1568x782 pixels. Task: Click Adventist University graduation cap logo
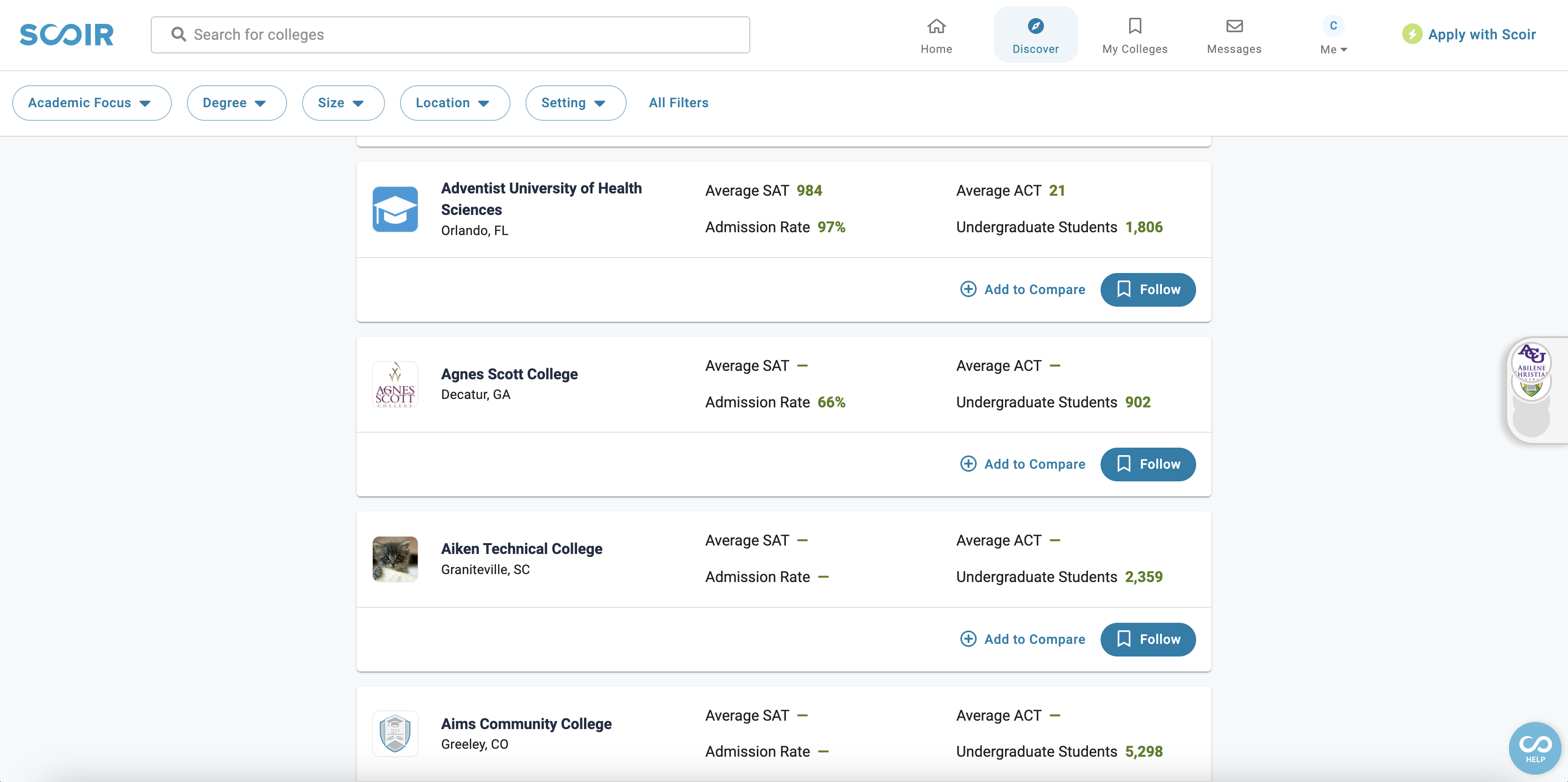(x=395, y=209)
